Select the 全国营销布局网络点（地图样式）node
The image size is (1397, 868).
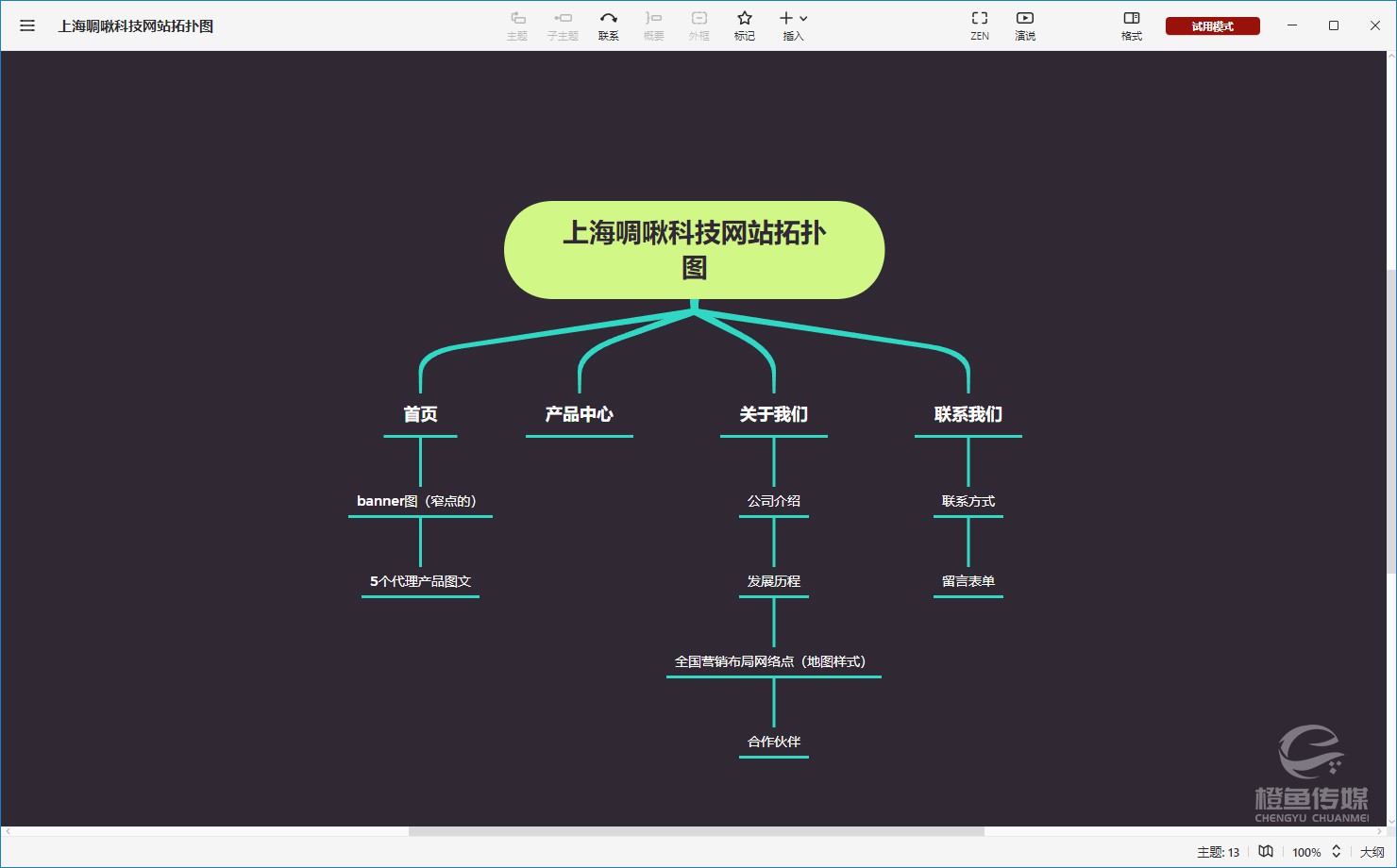774,661
